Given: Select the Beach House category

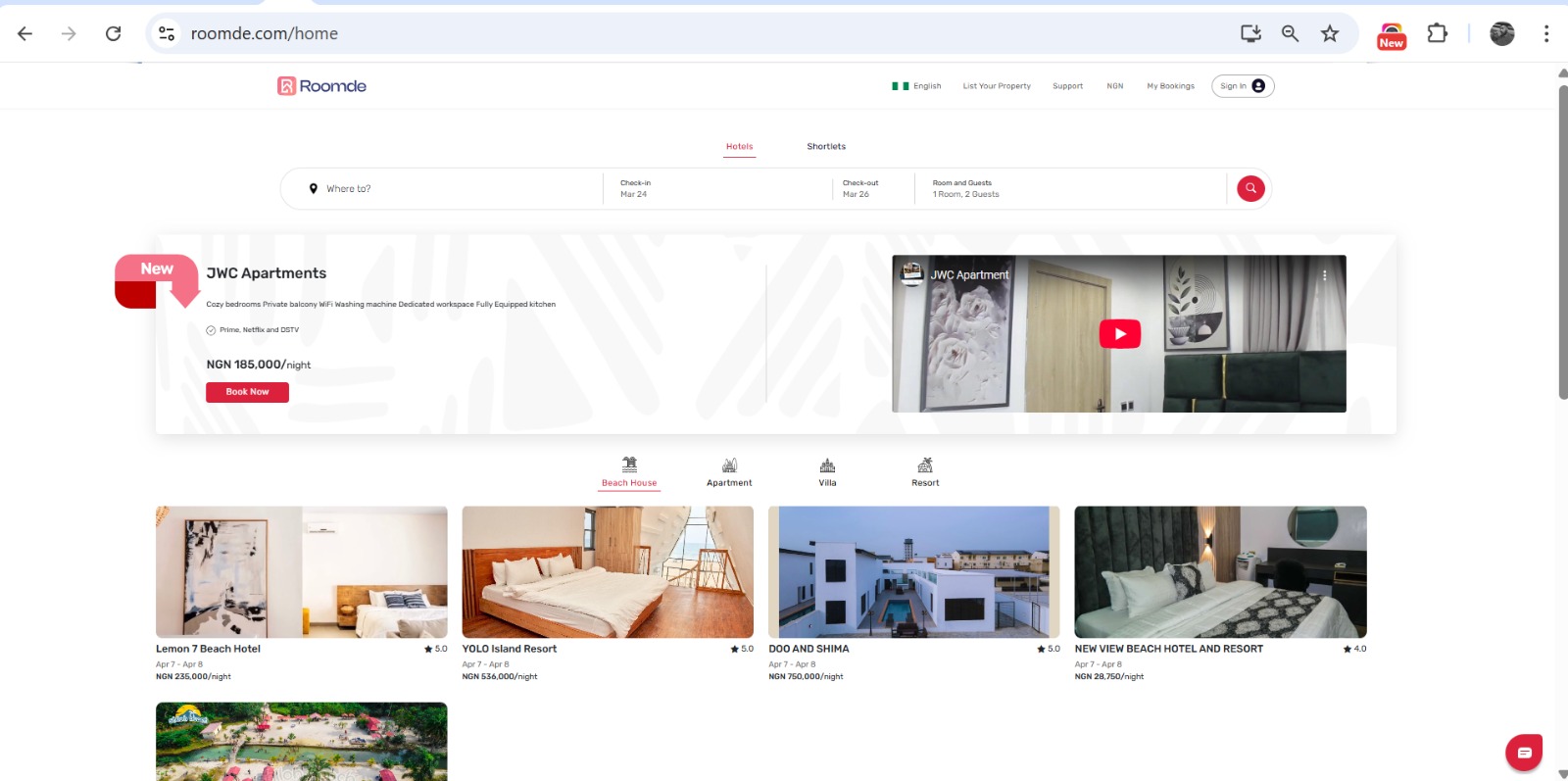Looking at the screenshot, I should coord(629,471).
